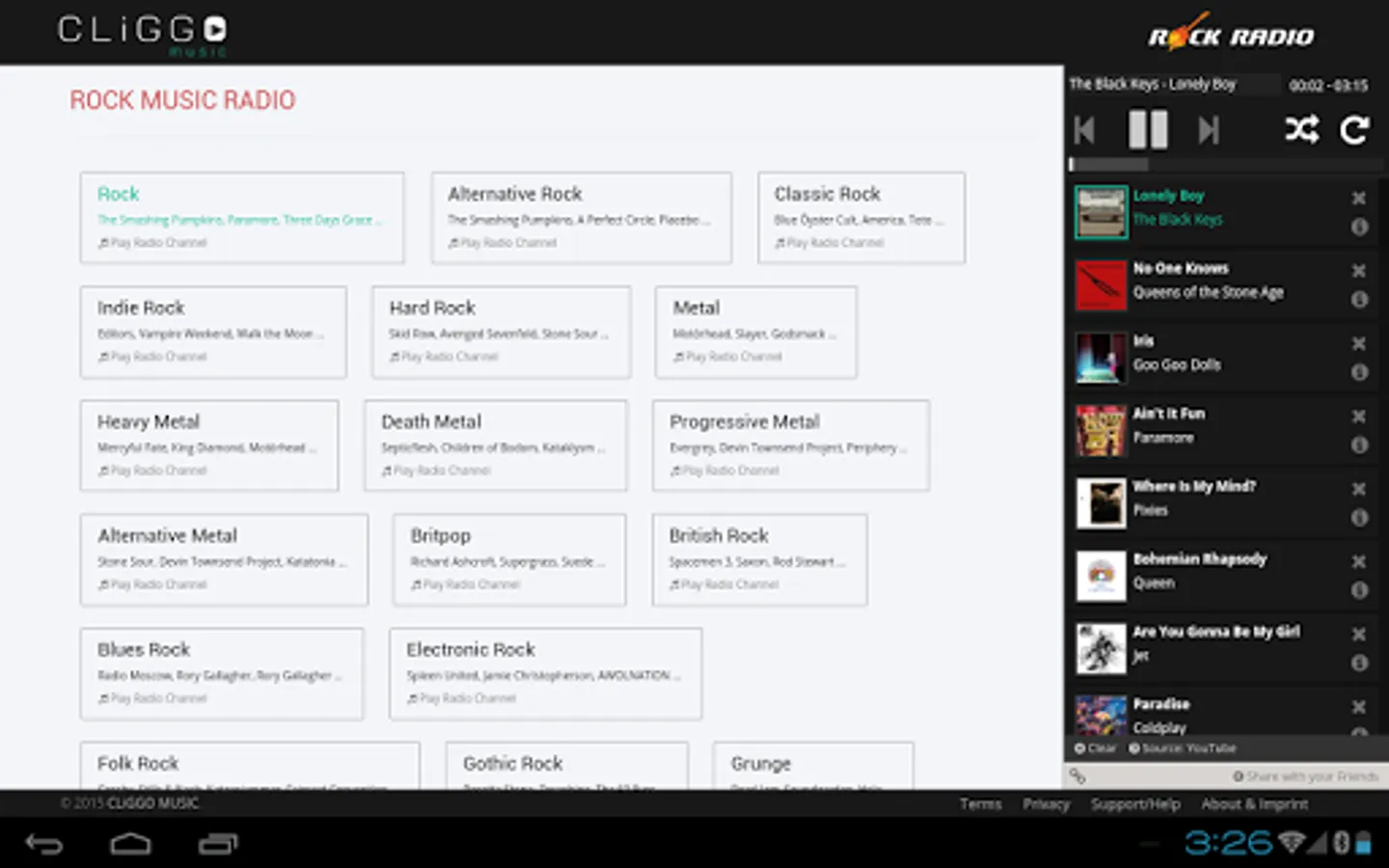Open About & Imprint
Viewport: 1389px width, 868px height.
(1255, 804)
